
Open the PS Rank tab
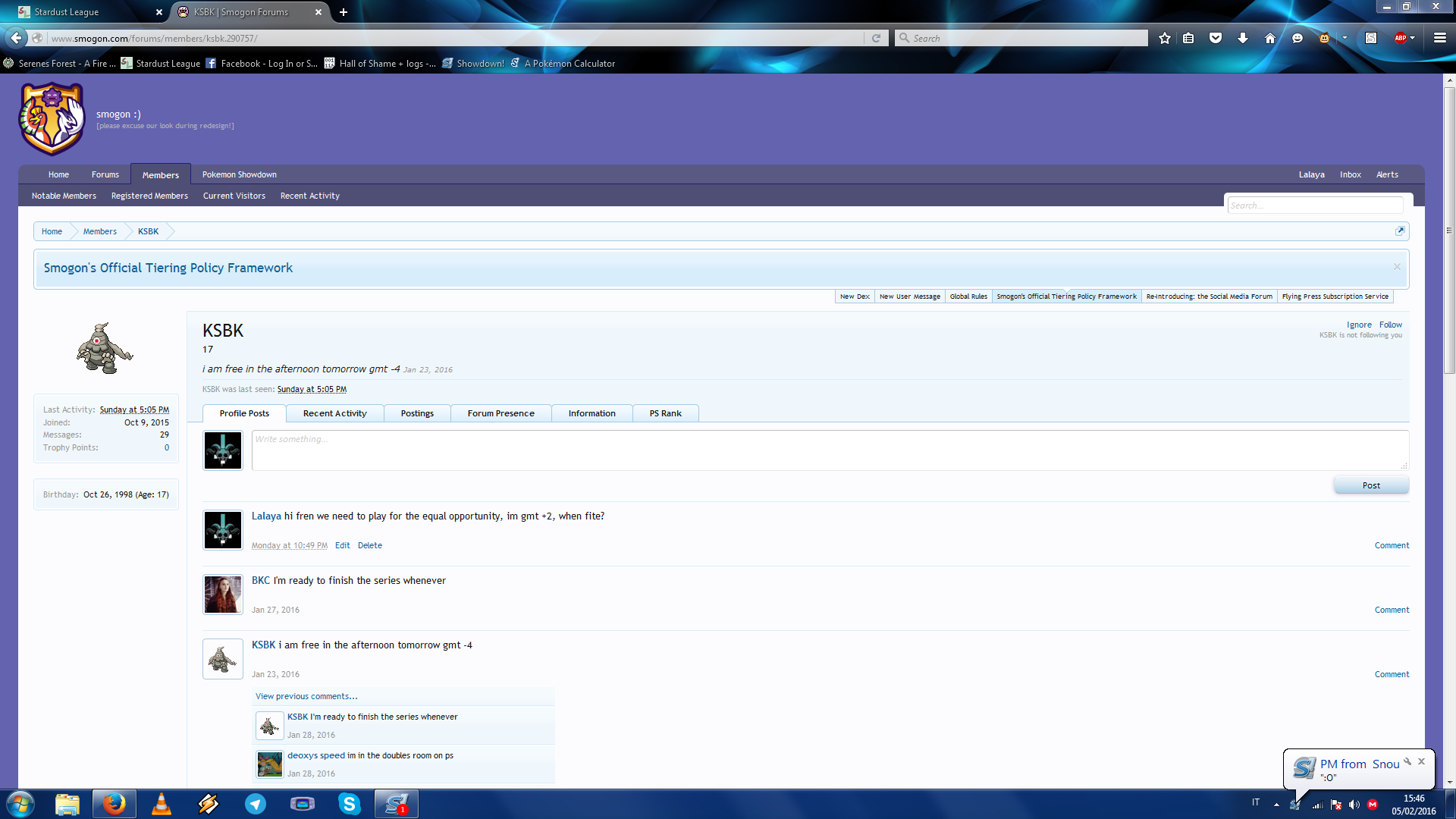[x=665, y=413]
